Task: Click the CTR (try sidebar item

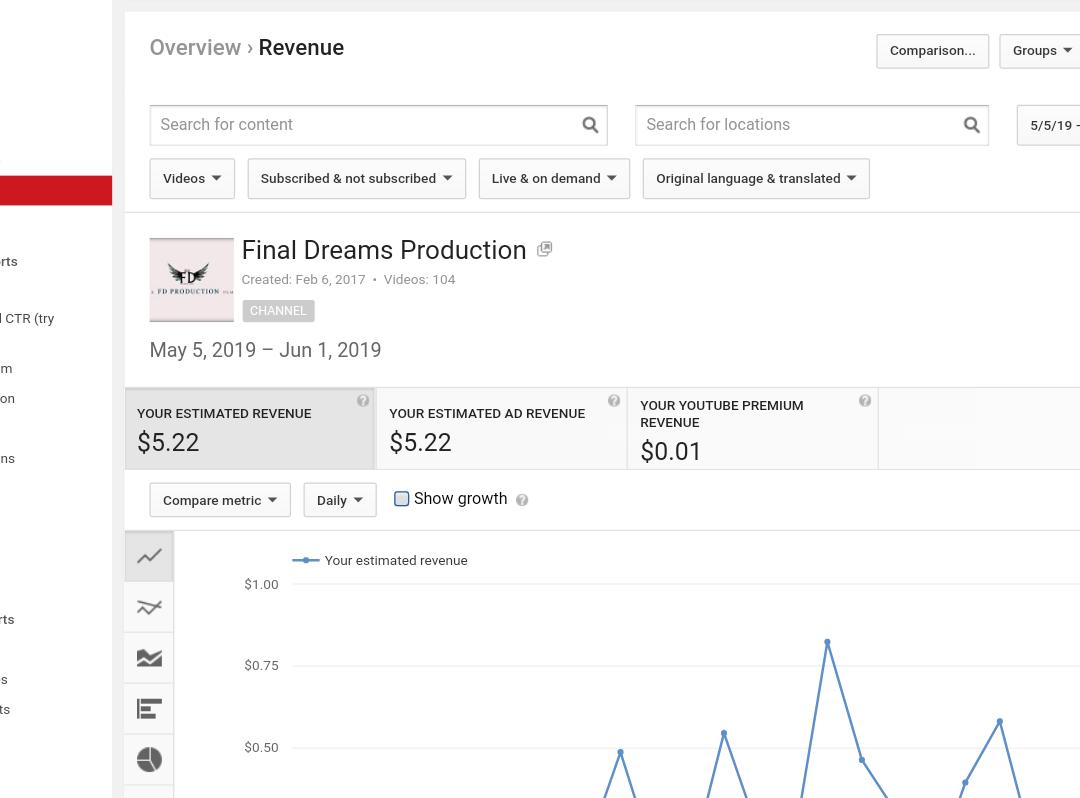Action: coord(28,319)
